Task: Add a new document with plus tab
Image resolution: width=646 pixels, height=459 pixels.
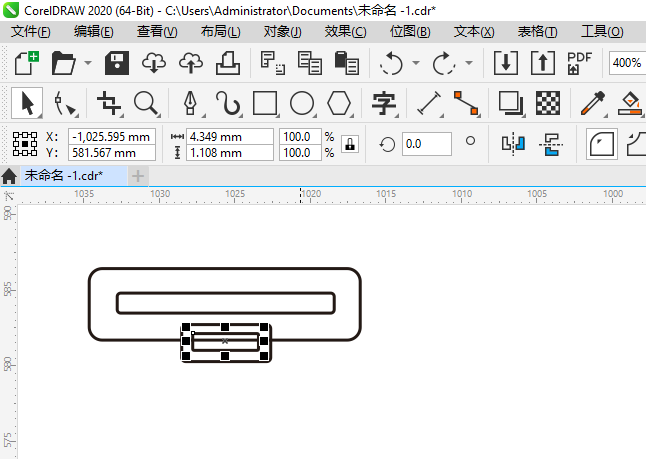Action: tap(138, 176)
